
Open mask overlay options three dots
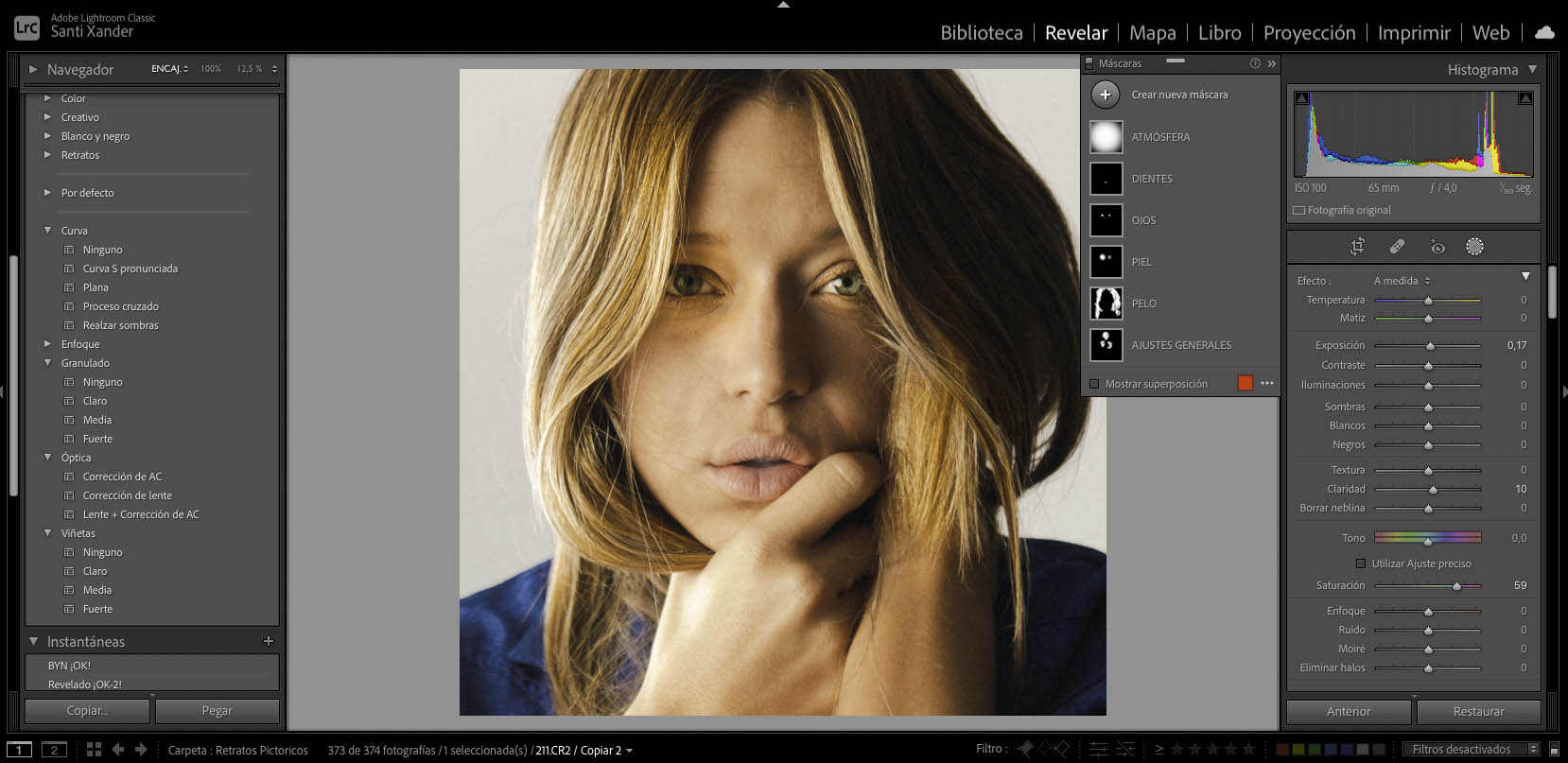(1267, 383)
